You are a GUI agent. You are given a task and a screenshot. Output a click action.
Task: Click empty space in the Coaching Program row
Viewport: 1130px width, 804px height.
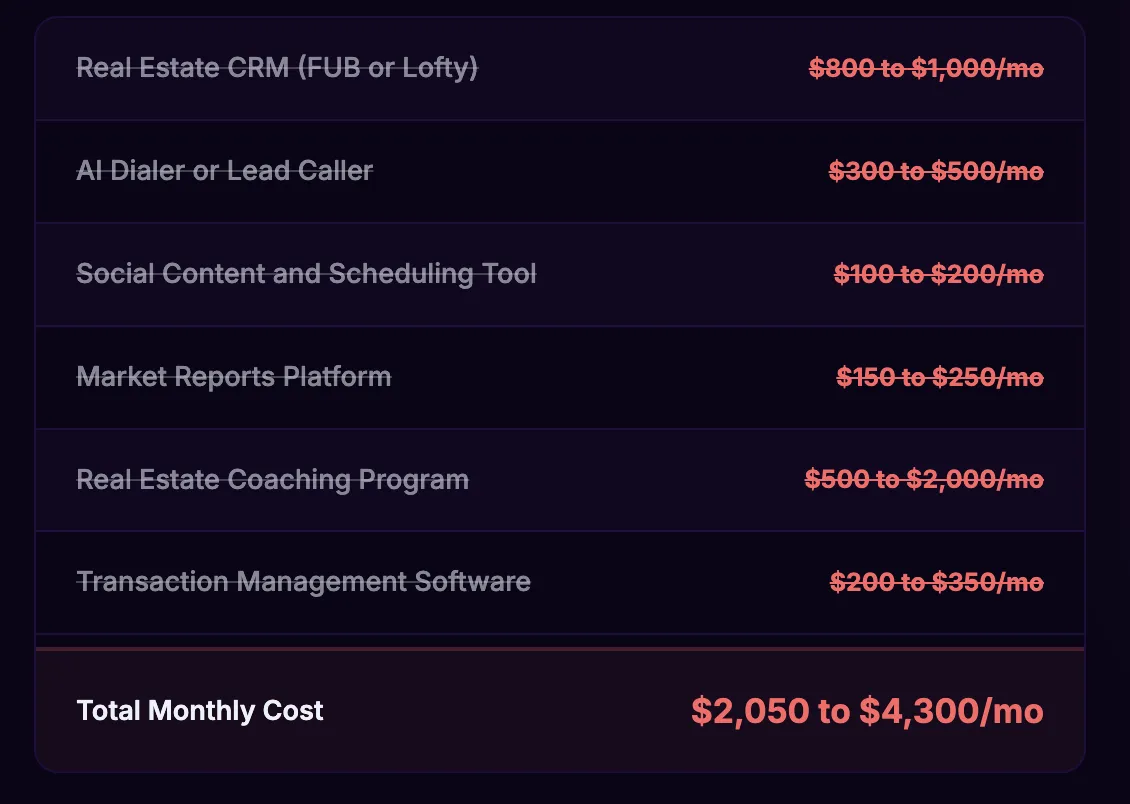pos(634,480)
